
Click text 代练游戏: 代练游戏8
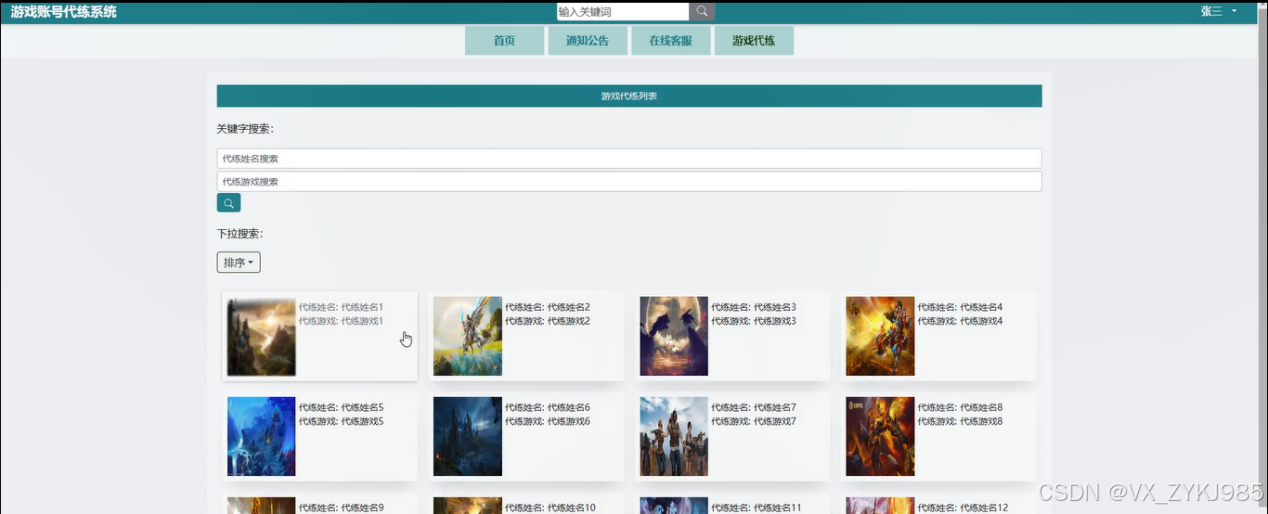pos(960,421)
